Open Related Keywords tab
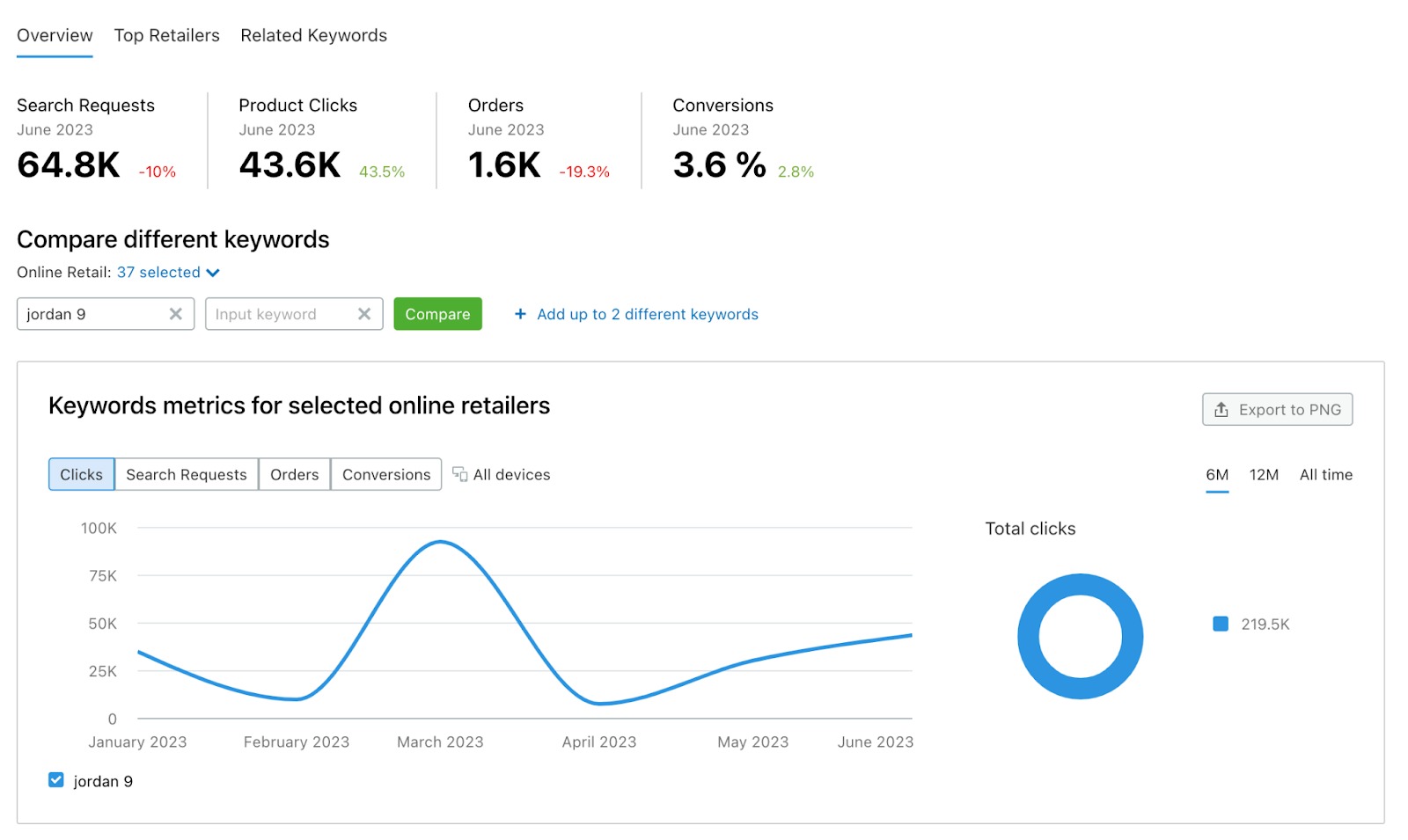The image size is (1408, 840). click(313, 35)
